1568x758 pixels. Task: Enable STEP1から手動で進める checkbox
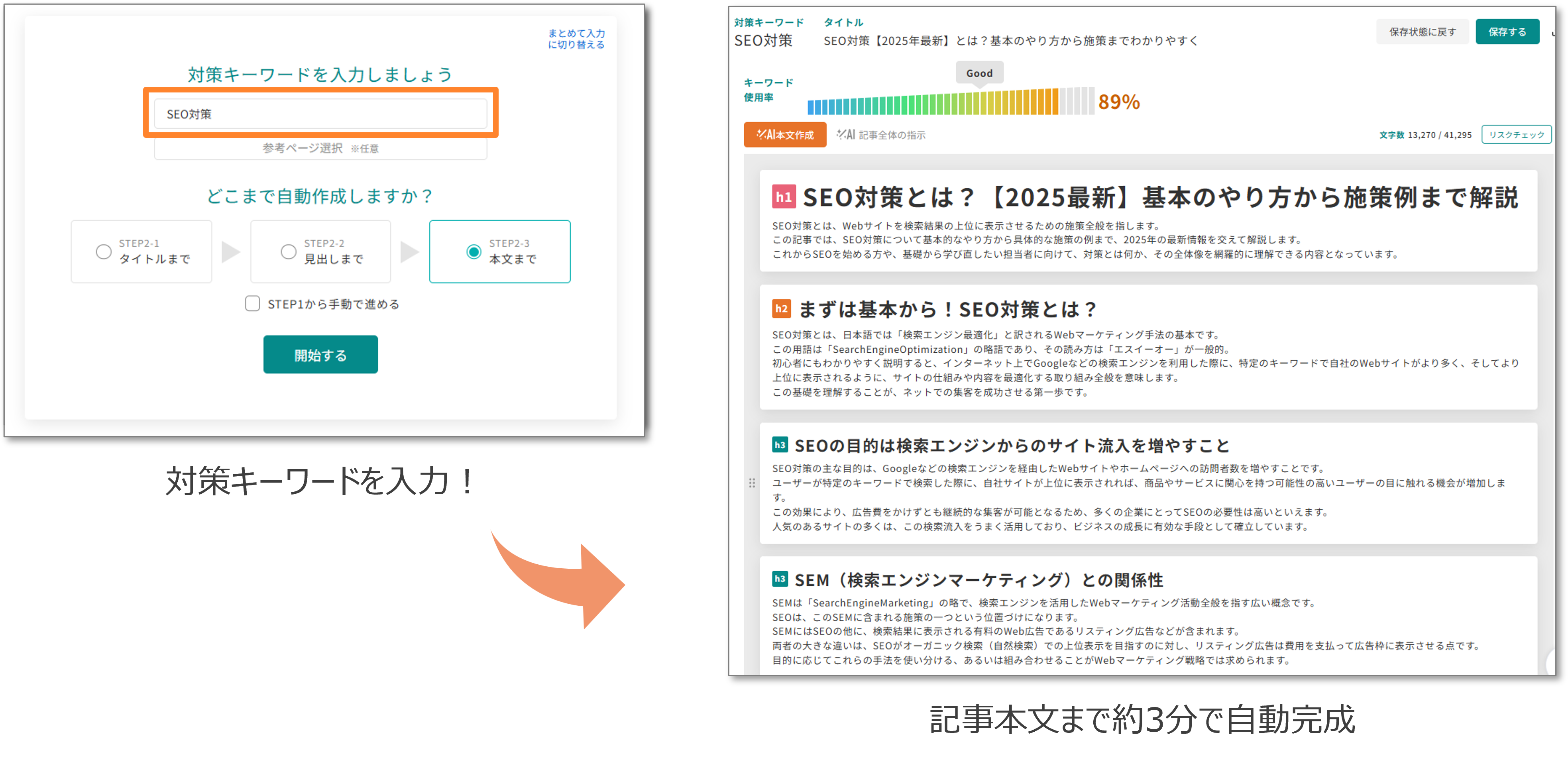pos(253,303)
